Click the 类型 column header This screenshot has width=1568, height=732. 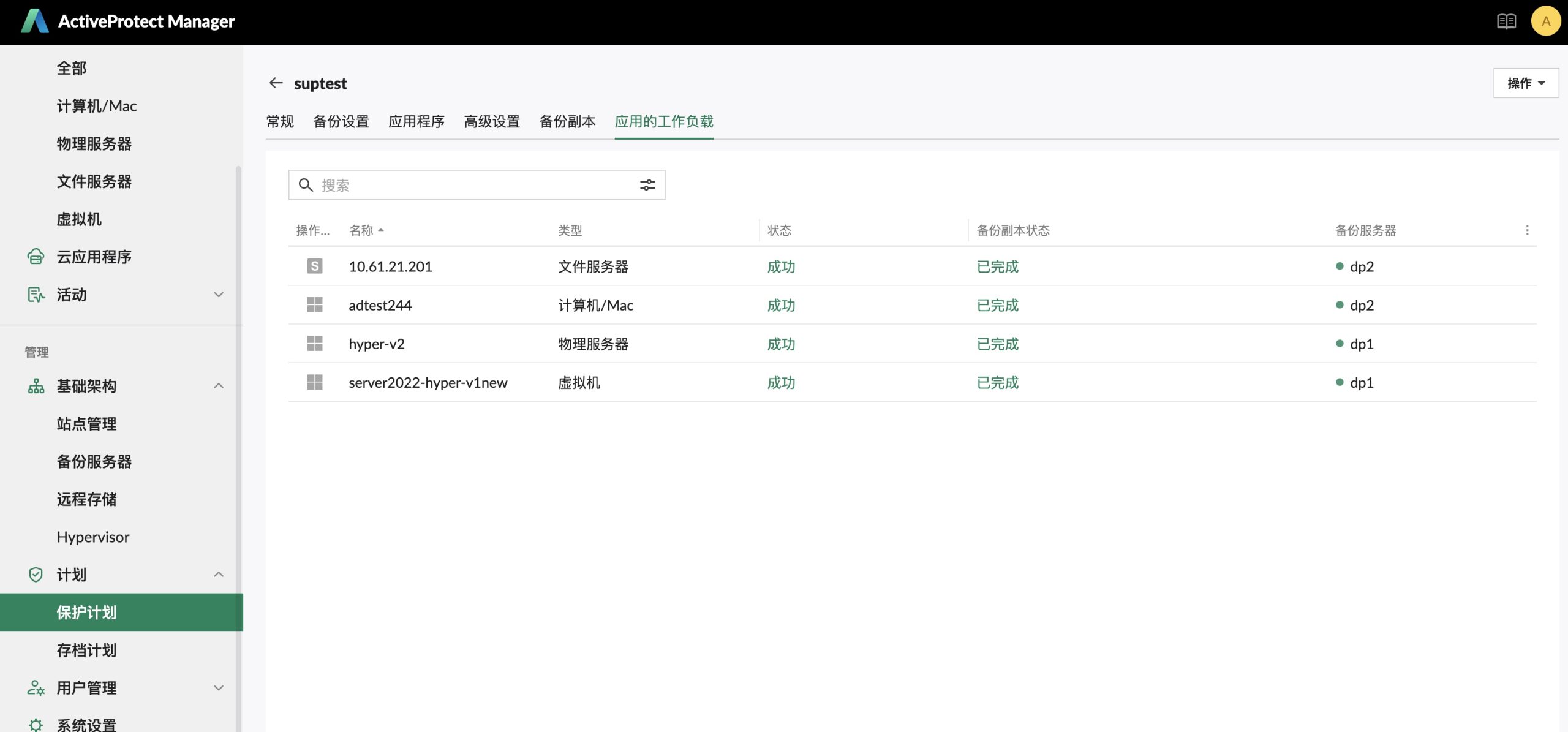570,230
